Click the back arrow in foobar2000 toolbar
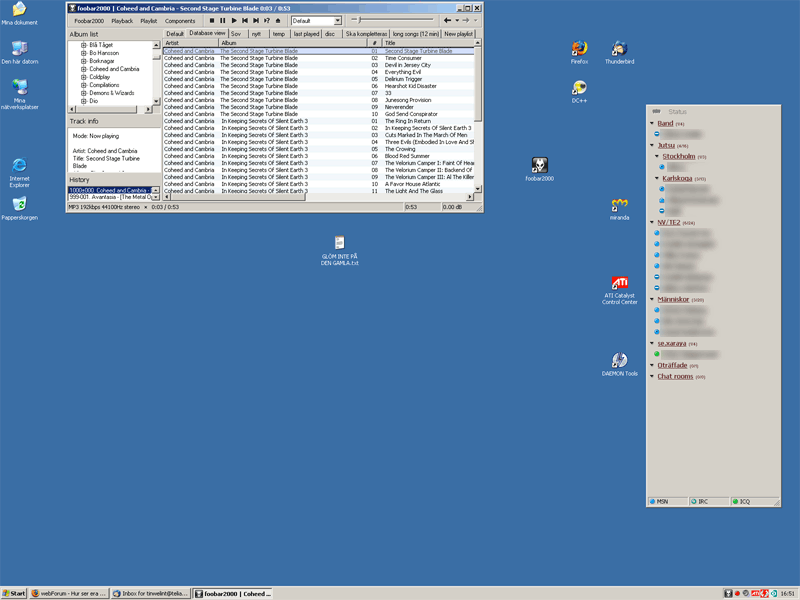The image size is (800, 600). pyautogui.click(x=447, y=20)
